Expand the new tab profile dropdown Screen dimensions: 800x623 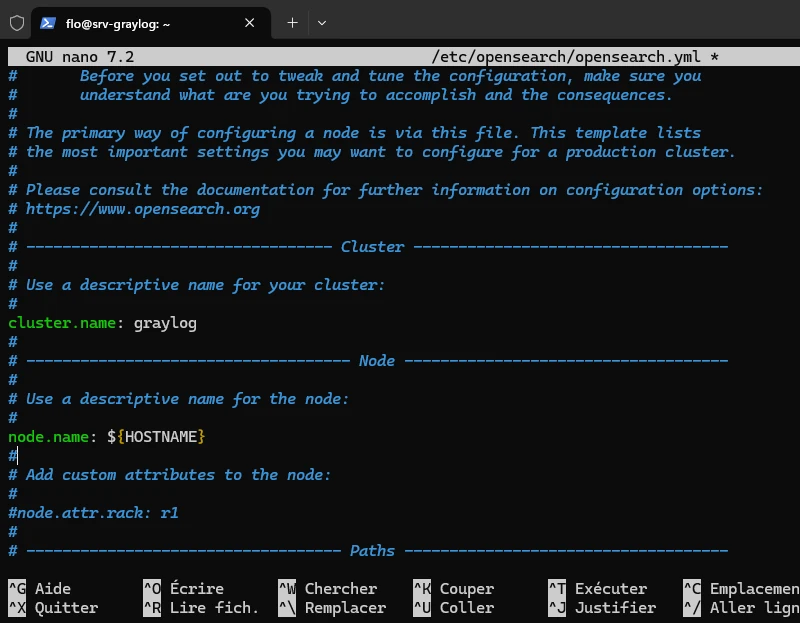(x=322, y=22)
